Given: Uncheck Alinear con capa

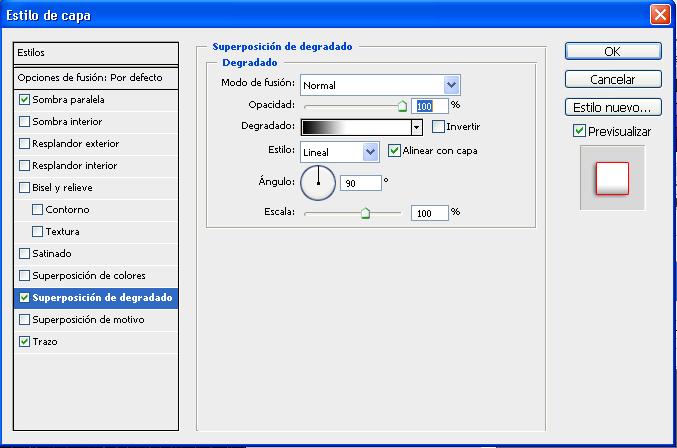Looking at the screenshot, I should coord(394,151).
